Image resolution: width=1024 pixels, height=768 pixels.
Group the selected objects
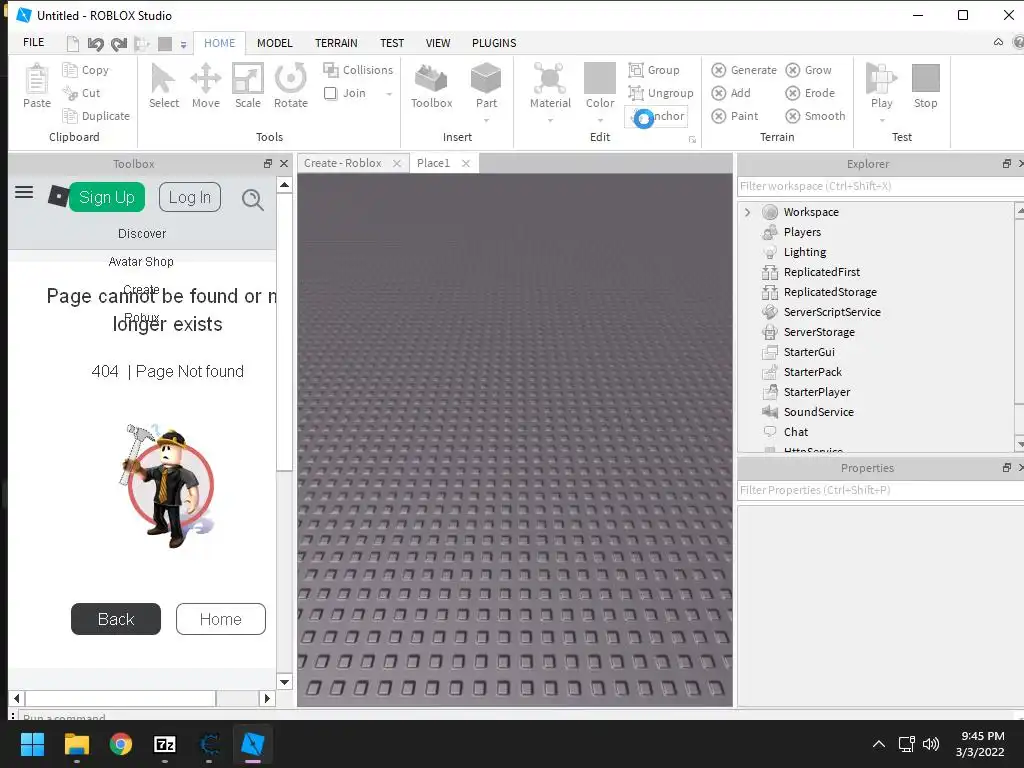click(654, 70)
